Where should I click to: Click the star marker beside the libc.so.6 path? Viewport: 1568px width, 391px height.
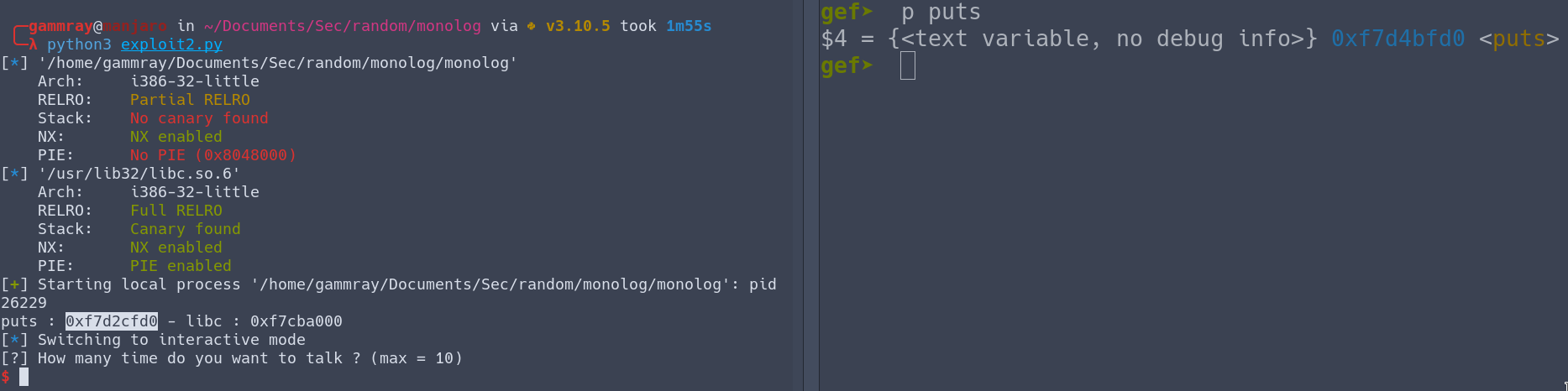click(x=14, y=174)
